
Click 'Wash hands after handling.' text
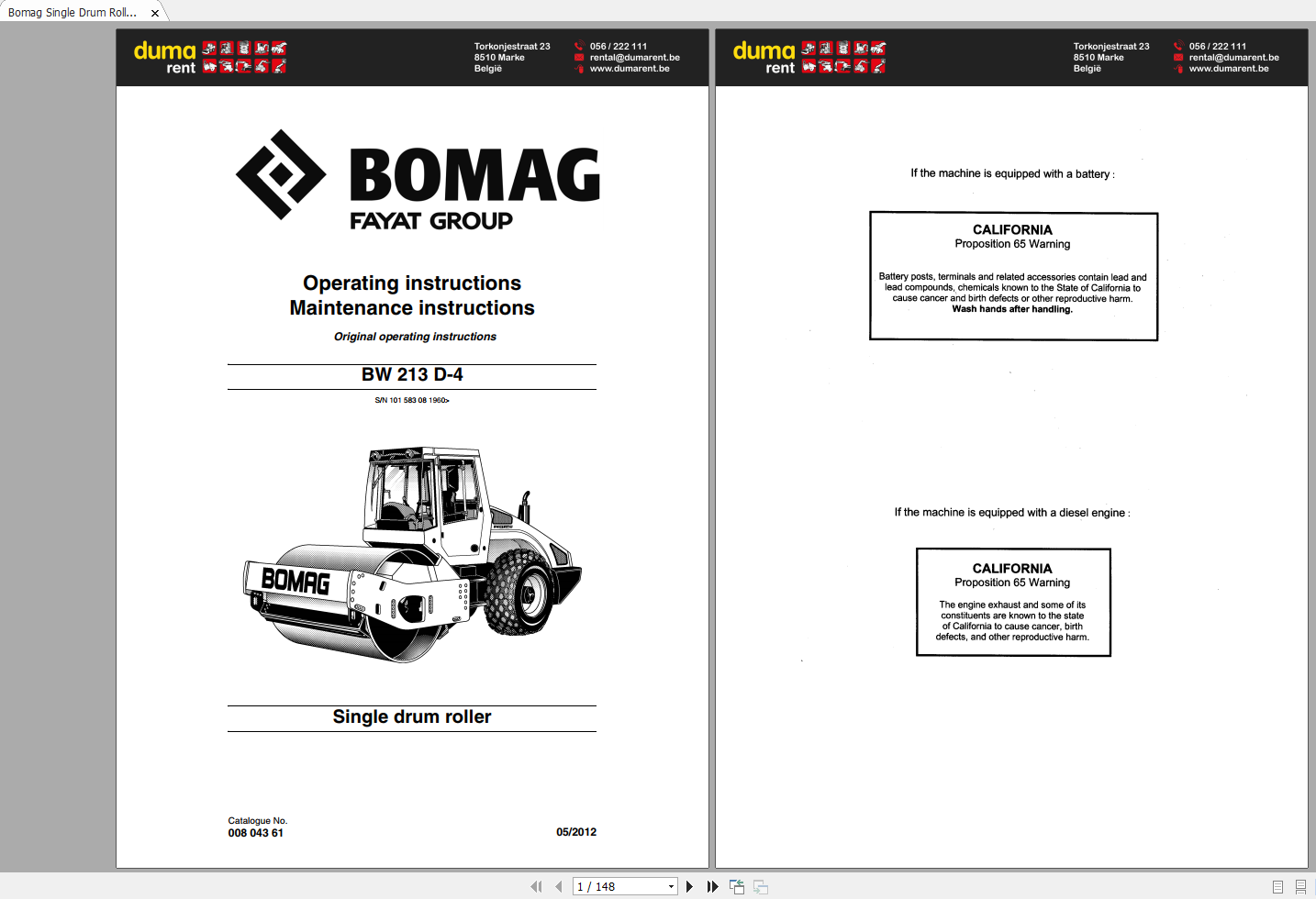pos(1012,309)
